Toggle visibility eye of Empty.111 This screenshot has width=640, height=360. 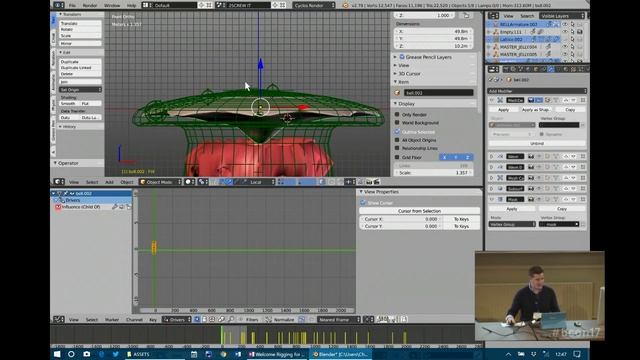coord(565,32)
